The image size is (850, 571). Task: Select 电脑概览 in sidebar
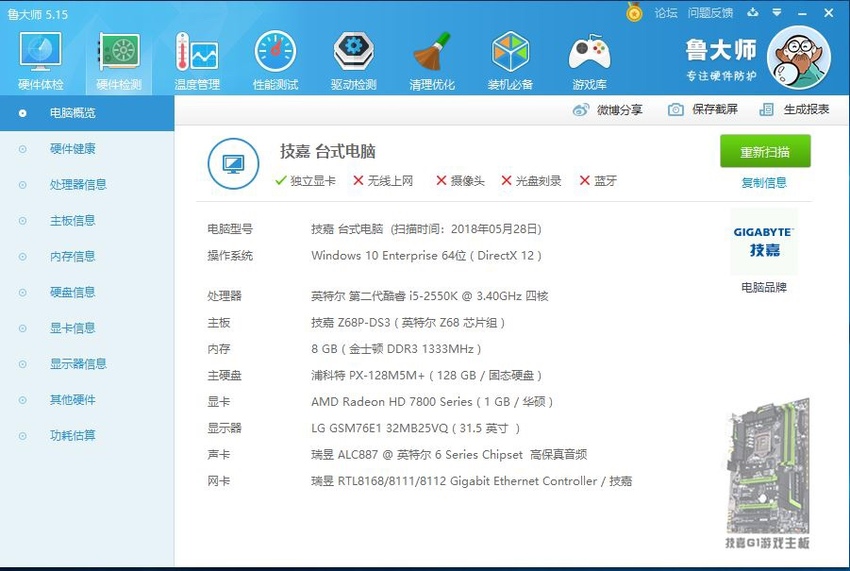(x=87, y=113)
